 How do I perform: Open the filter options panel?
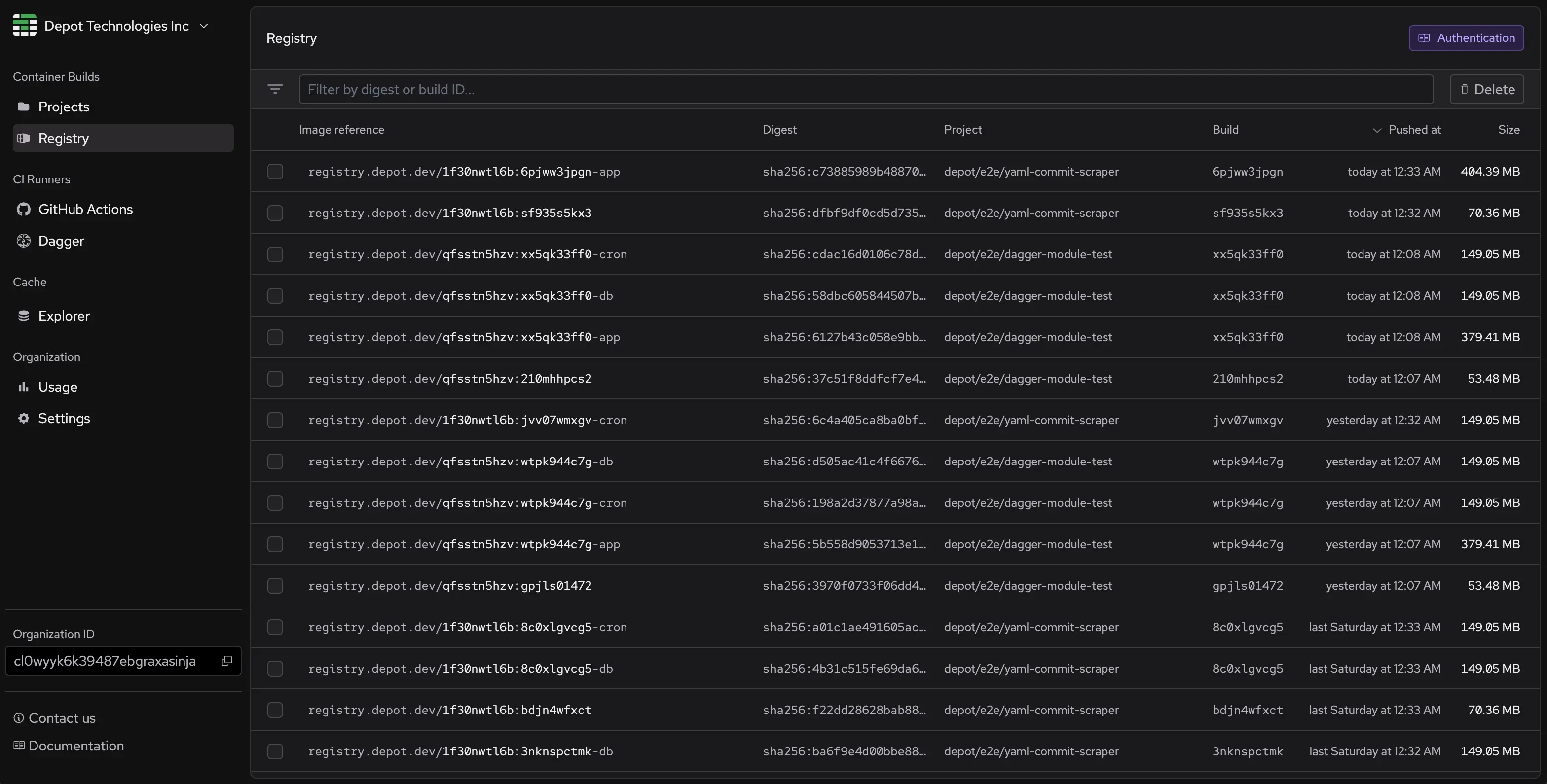pyautogui.click(x=276, y=89)
